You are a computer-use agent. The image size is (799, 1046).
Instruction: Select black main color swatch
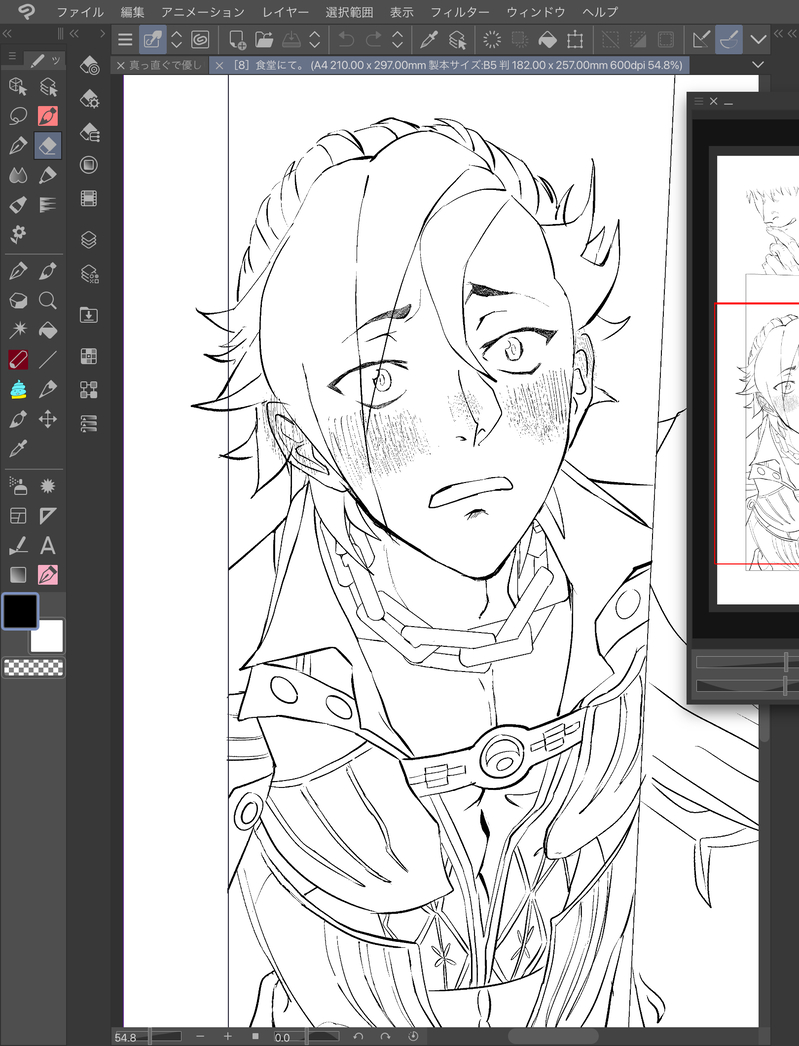(x=21, y=610)
